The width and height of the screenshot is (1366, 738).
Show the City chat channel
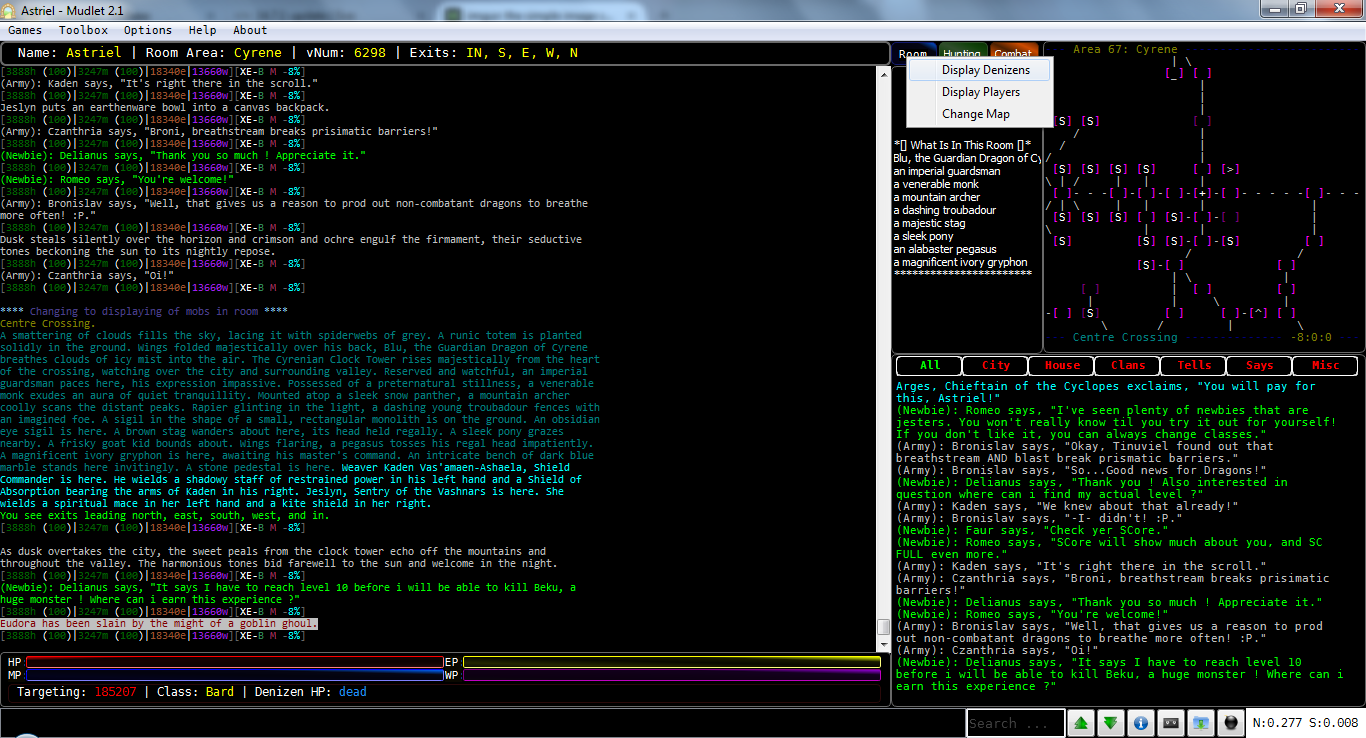point(996,366)
